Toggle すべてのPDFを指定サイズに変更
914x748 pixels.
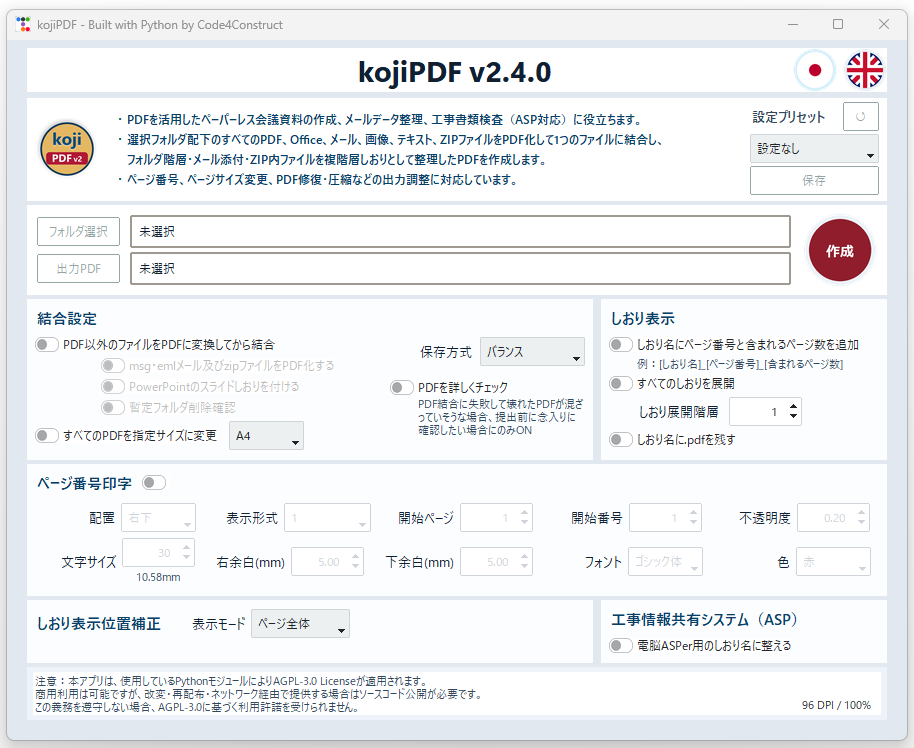47,436
